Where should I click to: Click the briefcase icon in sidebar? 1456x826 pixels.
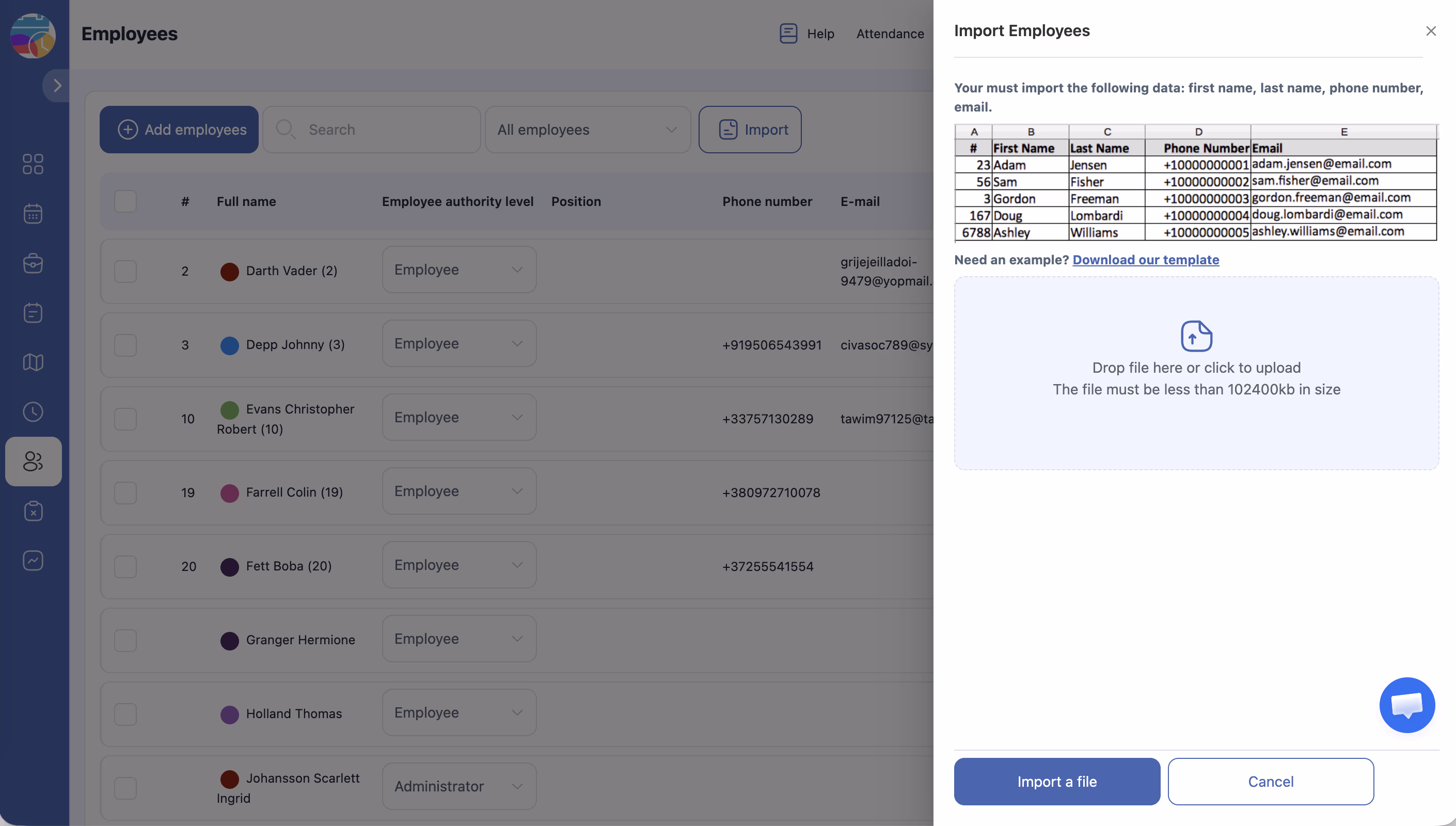point(33,263)
